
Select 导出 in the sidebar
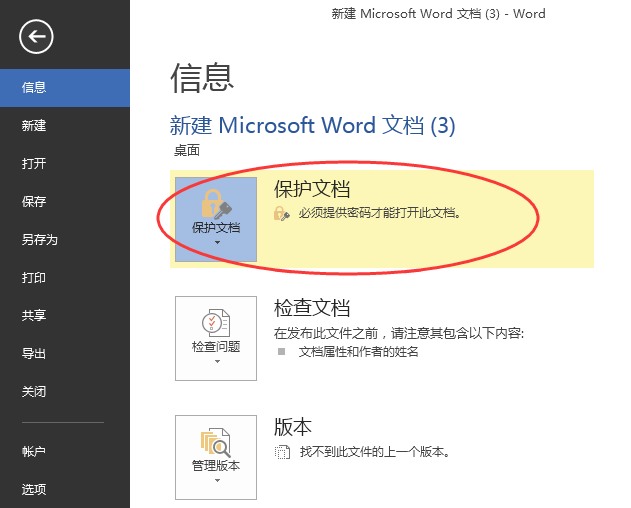point(65,353)
